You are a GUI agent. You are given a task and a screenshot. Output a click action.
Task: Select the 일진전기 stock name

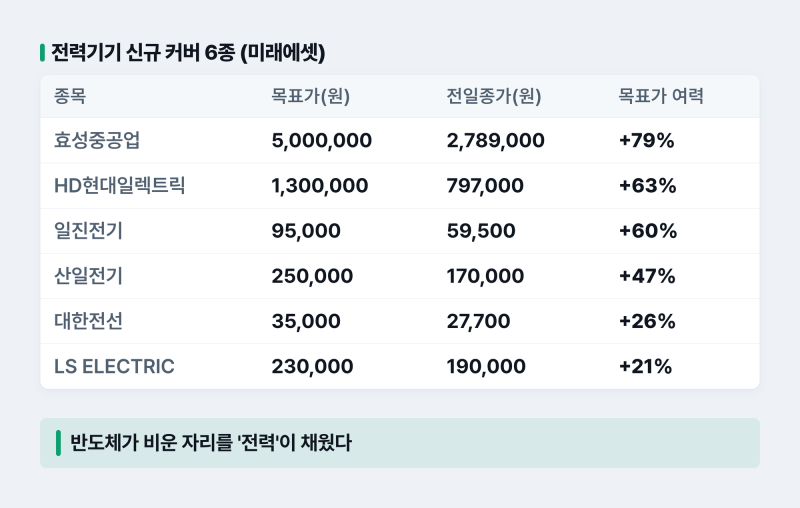(x=88, y=231)
